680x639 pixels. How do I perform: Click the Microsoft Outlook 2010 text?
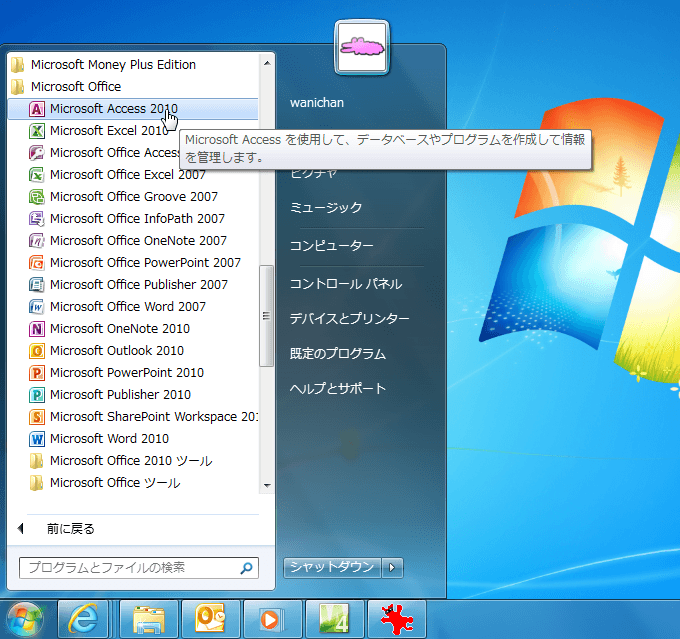point(117,351)
